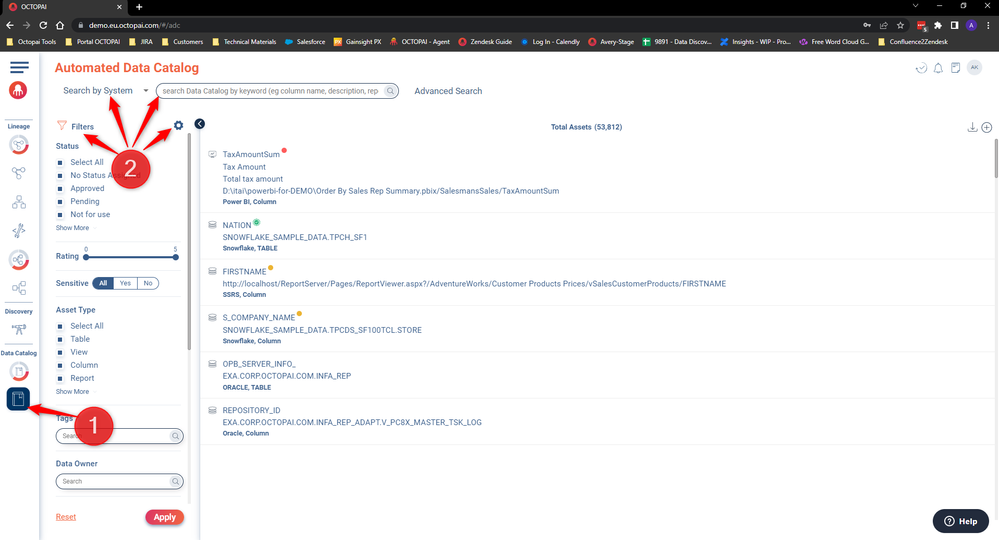The image size is (999, 540).
Task: Open the filter settings gear icon
Action: pyautogui.click(x=178, y=125)
